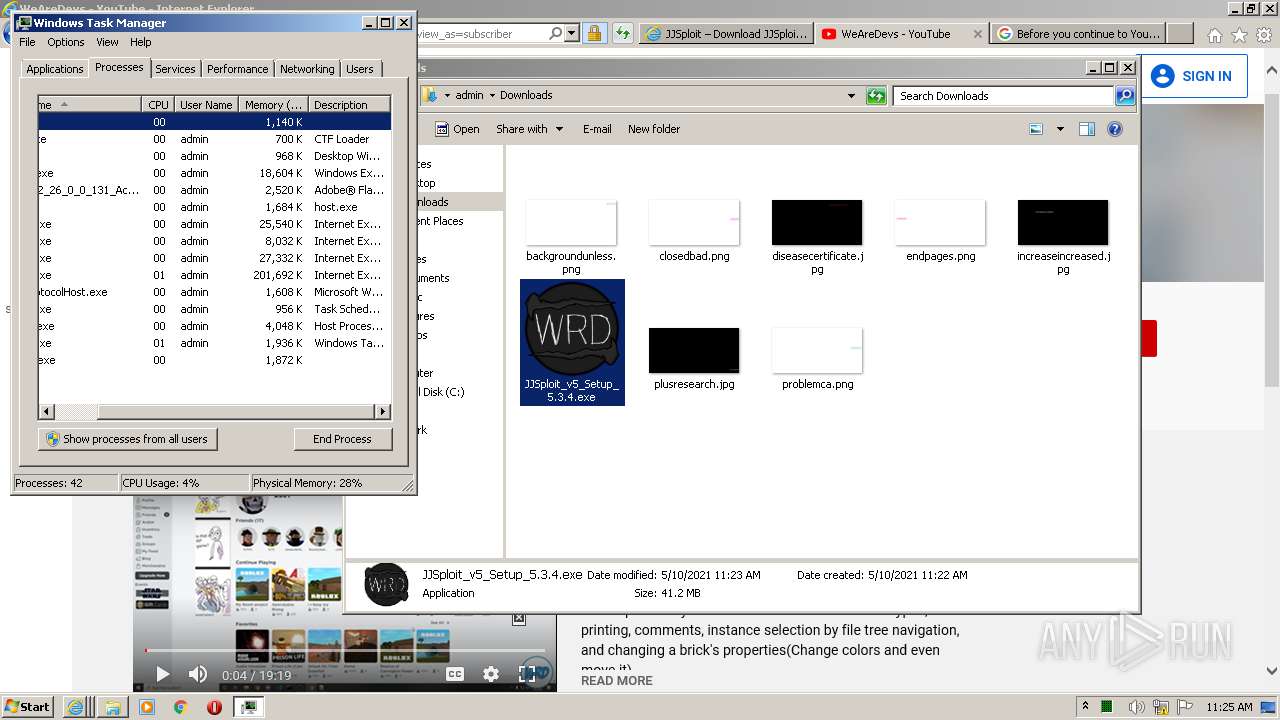Open the Windows Start menu
The width and height of the screenshot is (1280, 720).
pos(28,707)
